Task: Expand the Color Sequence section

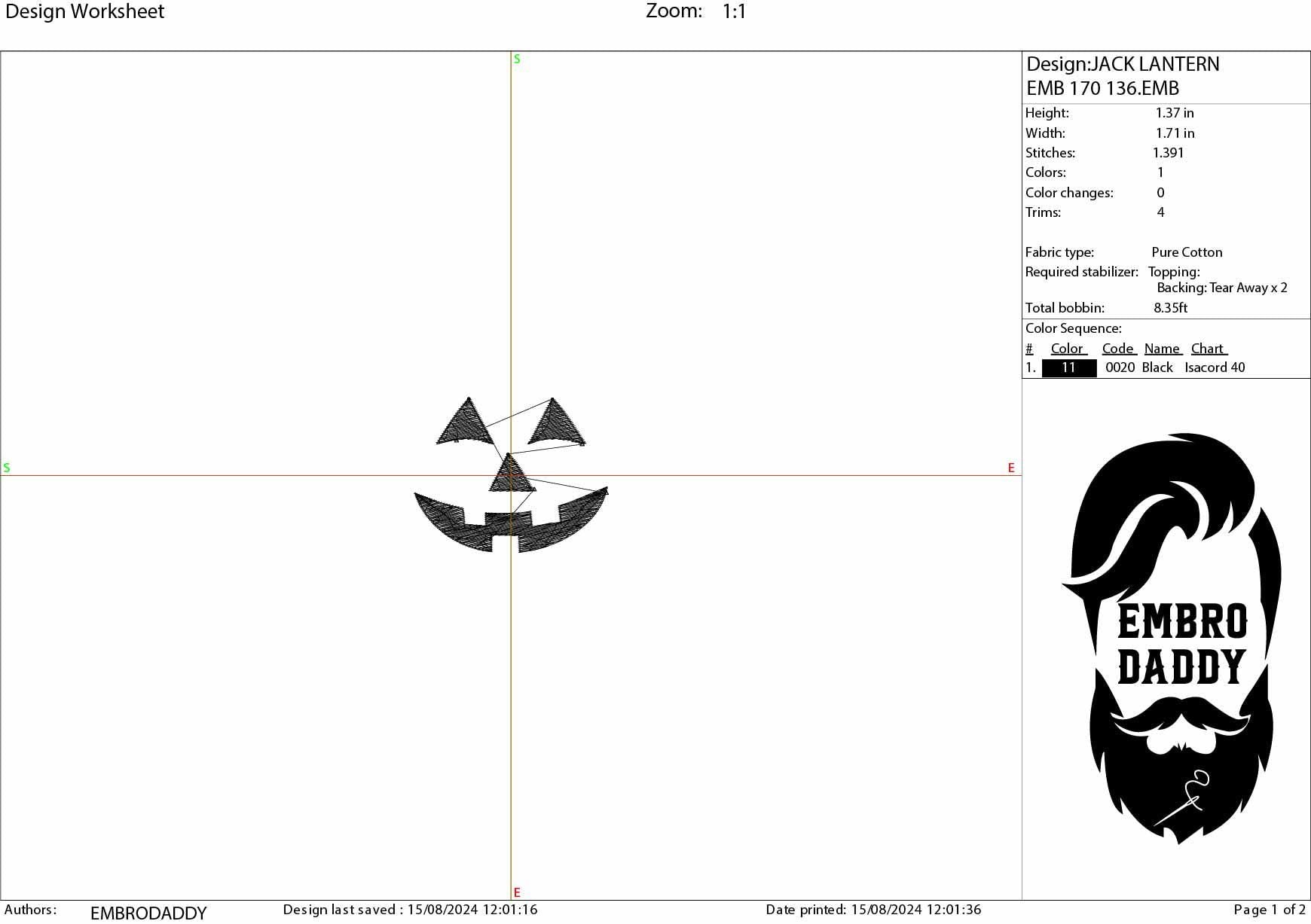Action: point(1073,328)
